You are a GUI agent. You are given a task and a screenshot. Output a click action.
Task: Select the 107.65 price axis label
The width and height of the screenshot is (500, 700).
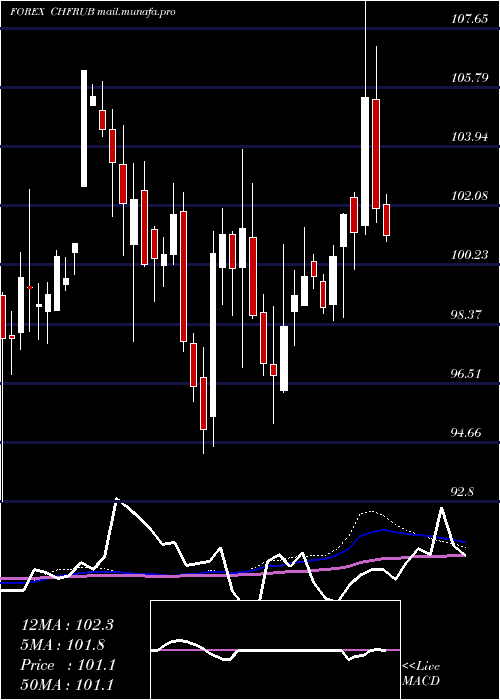pos(470,20)
